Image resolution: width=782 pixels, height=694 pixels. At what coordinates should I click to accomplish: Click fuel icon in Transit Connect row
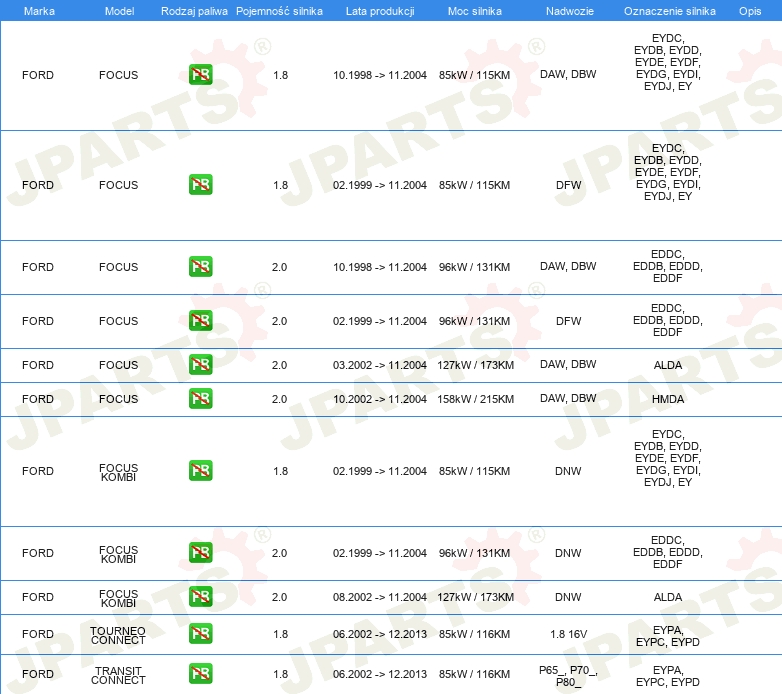tap(200, 674)
